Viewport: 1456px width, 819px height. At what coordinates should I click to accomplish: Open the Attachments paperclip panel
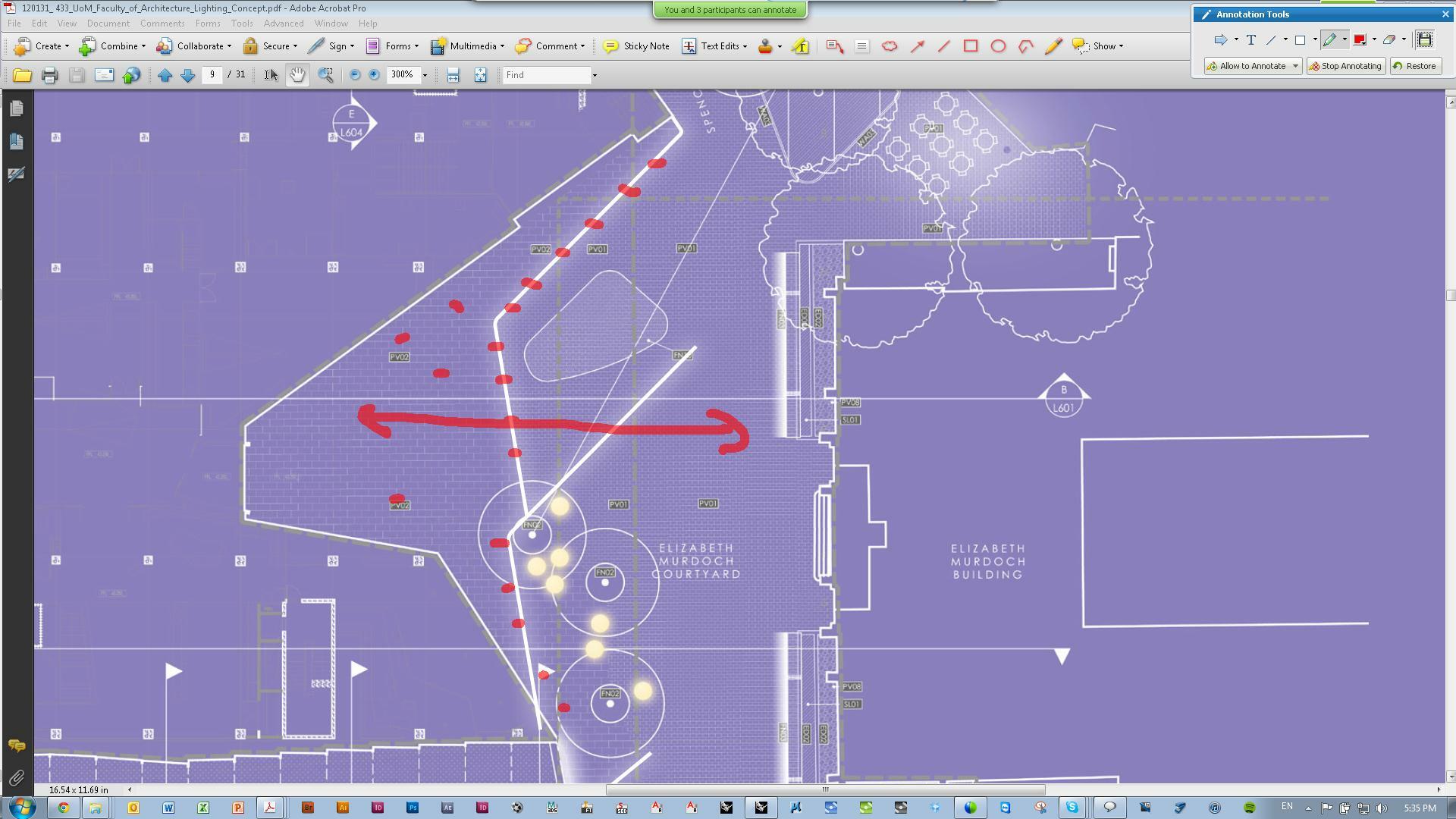17,778
